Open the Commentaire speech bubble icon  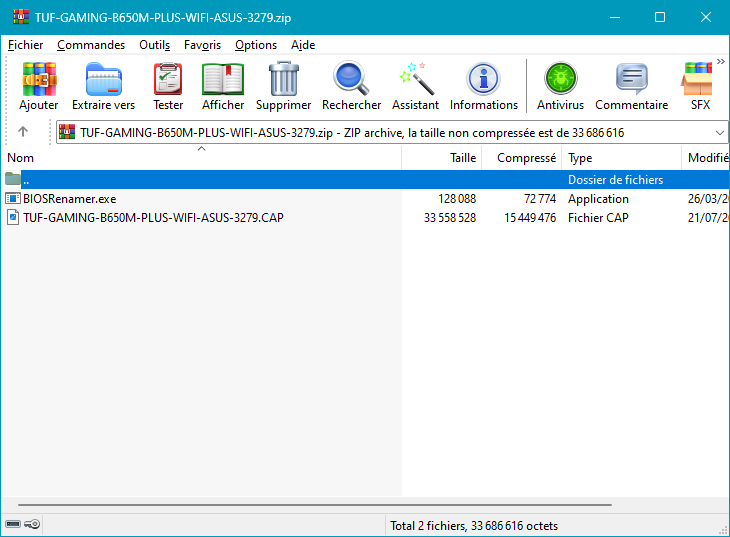[632, 79]
